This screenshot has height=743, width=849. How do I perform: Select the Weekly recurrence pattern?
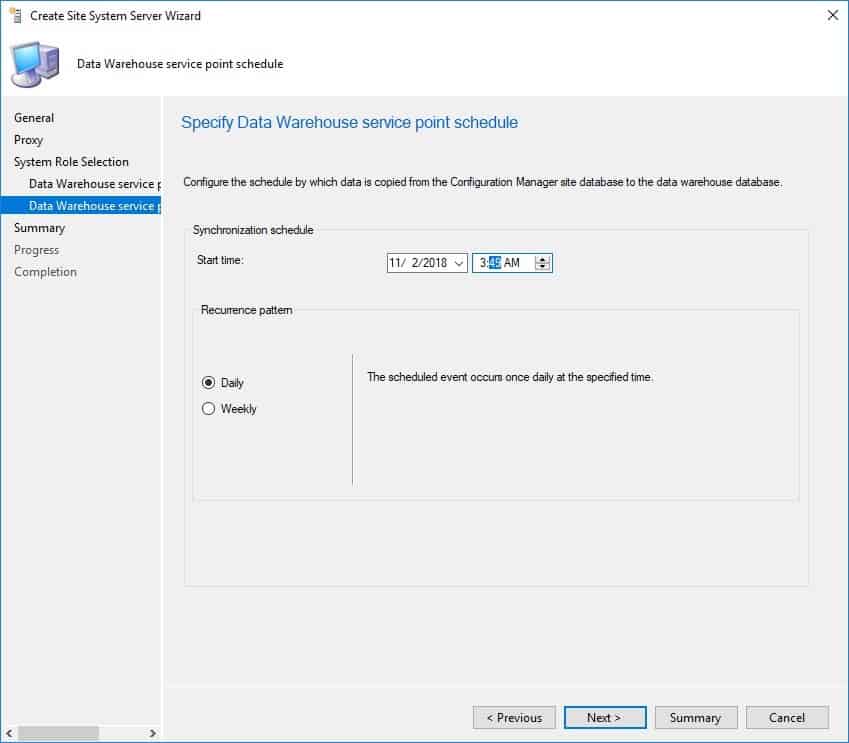pyautogui.click(x=209, y=408)
